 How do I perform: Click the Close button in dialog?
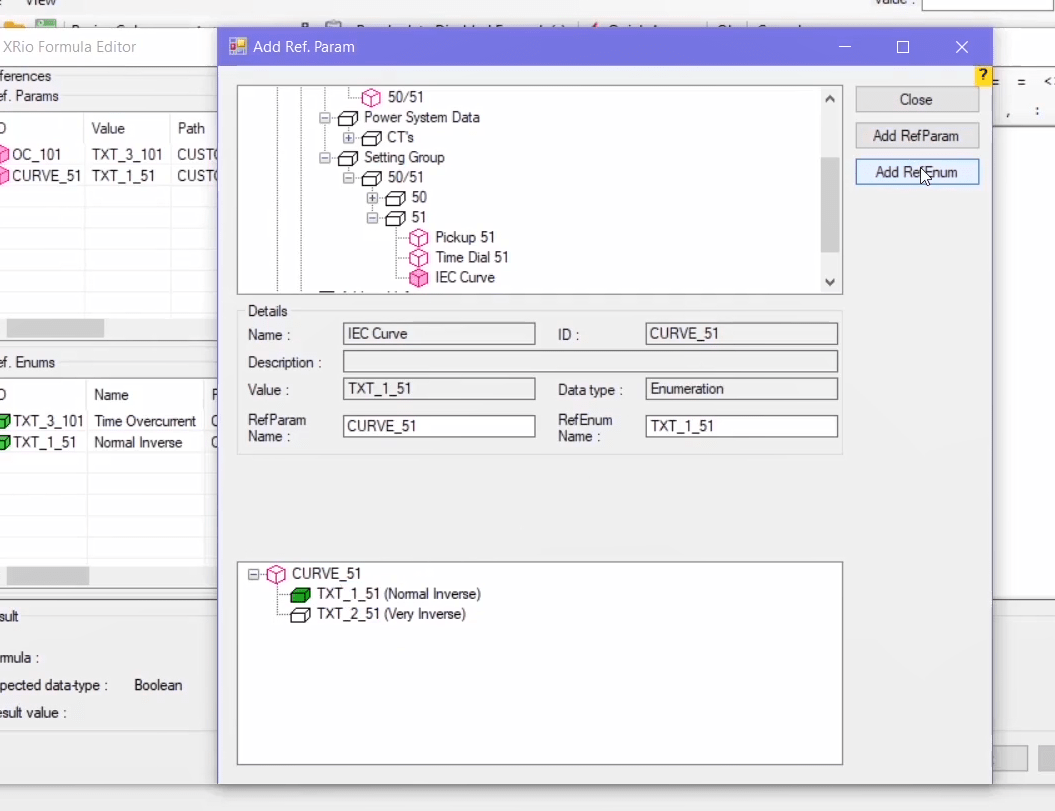pyautogui.click(x=916, y=100)
